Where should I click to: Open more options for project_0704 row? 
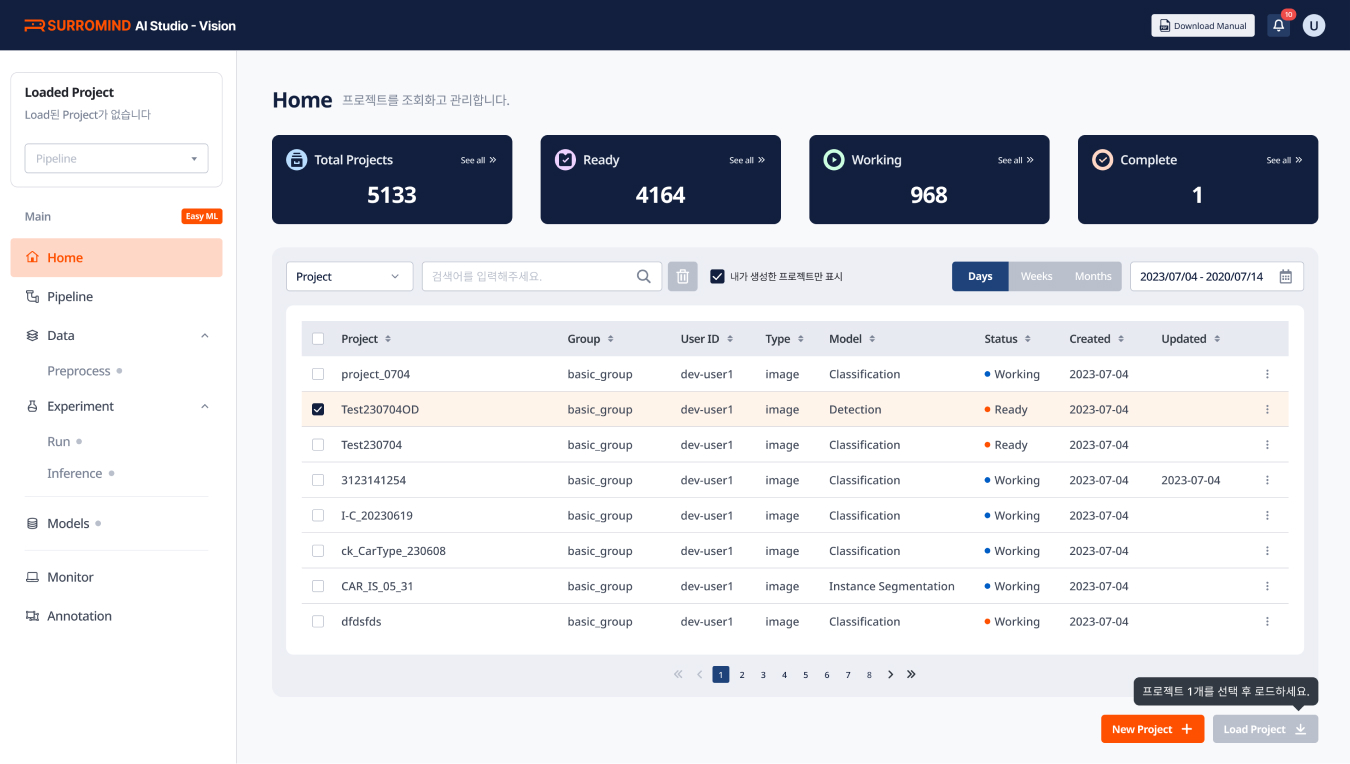[x=1267, y=374]
